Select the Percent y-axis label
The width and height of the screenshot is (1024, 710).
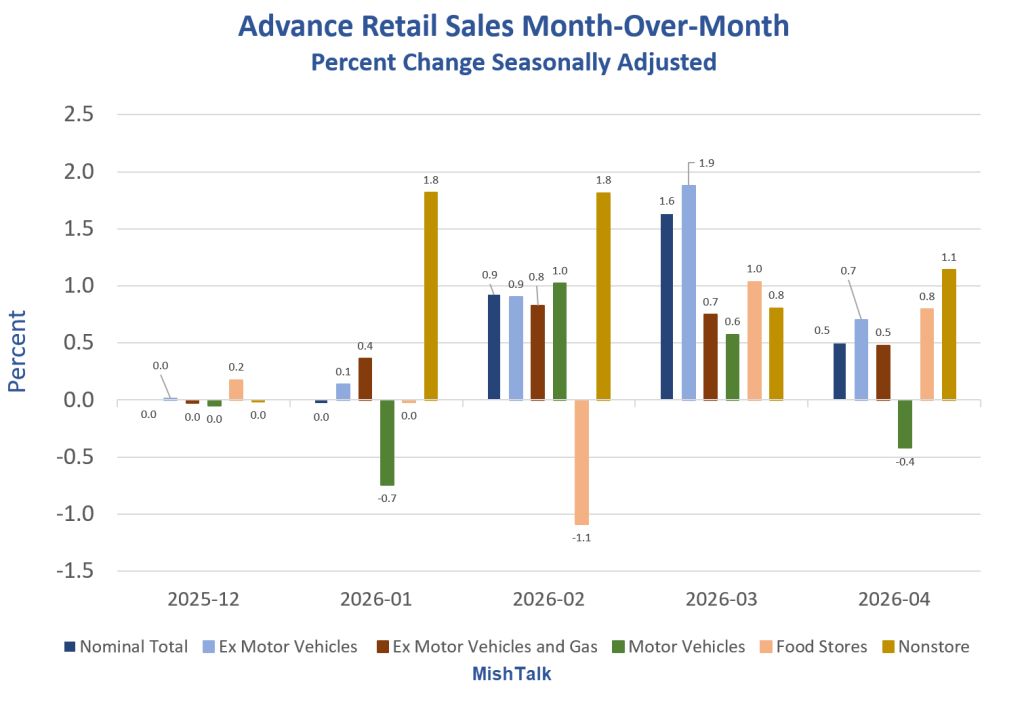point(17,351)
